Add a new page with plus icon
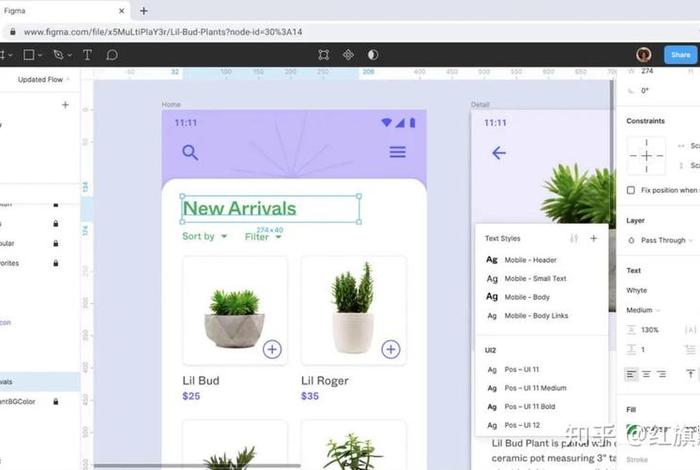The image size is (700, 470). 65,105
